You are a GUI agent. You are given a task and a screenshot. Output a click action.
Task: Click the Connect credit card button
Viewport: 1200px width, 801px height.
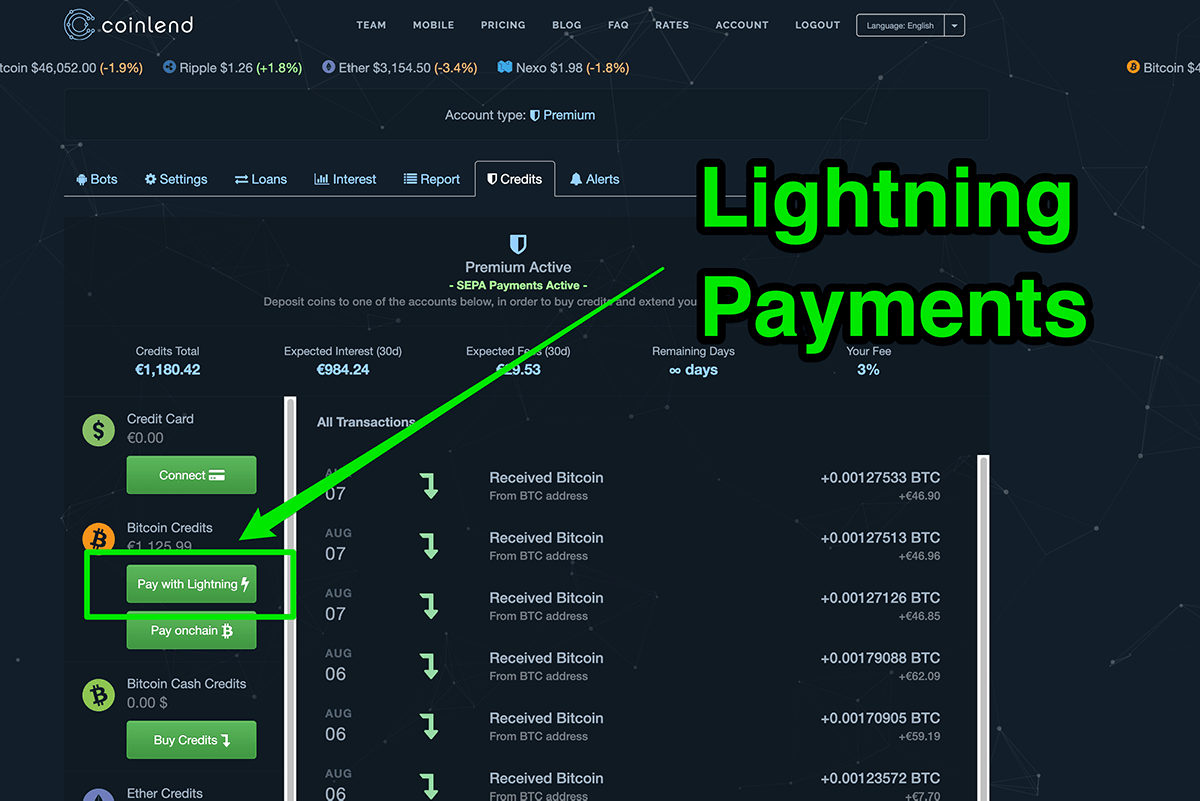pos(191,475)
